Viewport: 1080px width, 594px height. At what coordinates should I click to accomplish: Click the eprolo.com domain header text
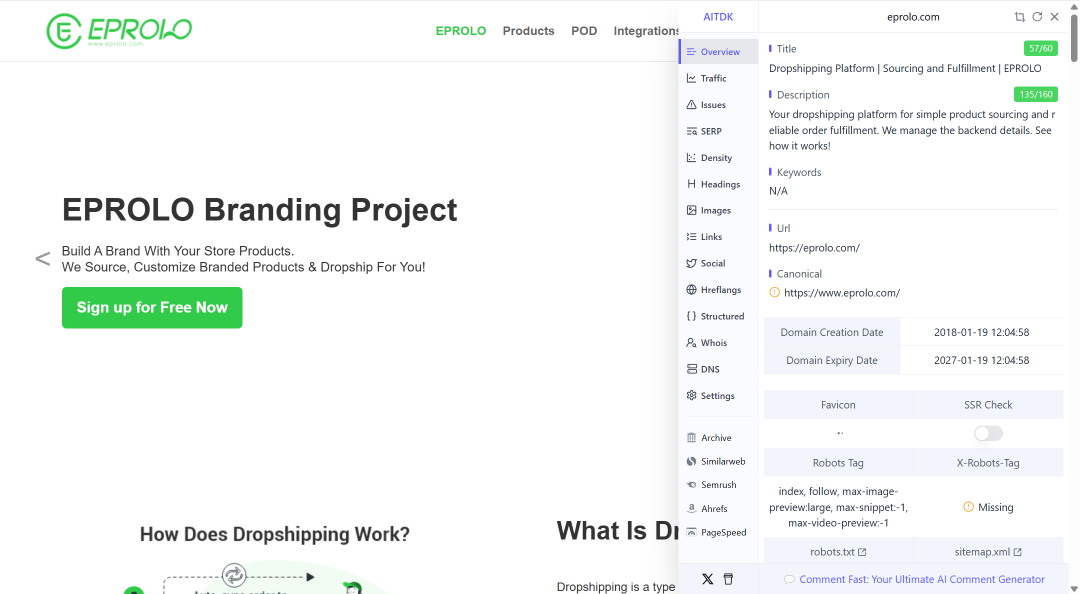pos(913,17)
